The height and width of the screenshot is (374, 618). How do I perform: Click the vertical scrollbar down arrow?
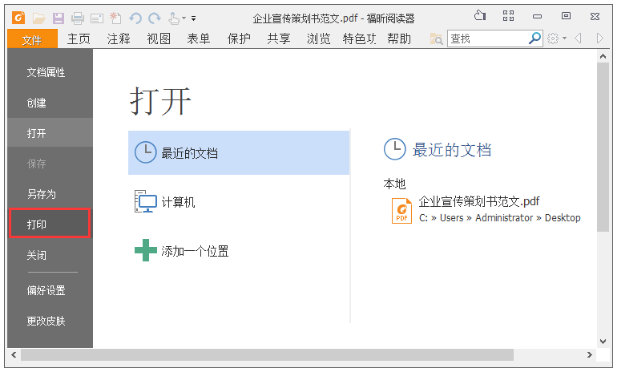602,341
